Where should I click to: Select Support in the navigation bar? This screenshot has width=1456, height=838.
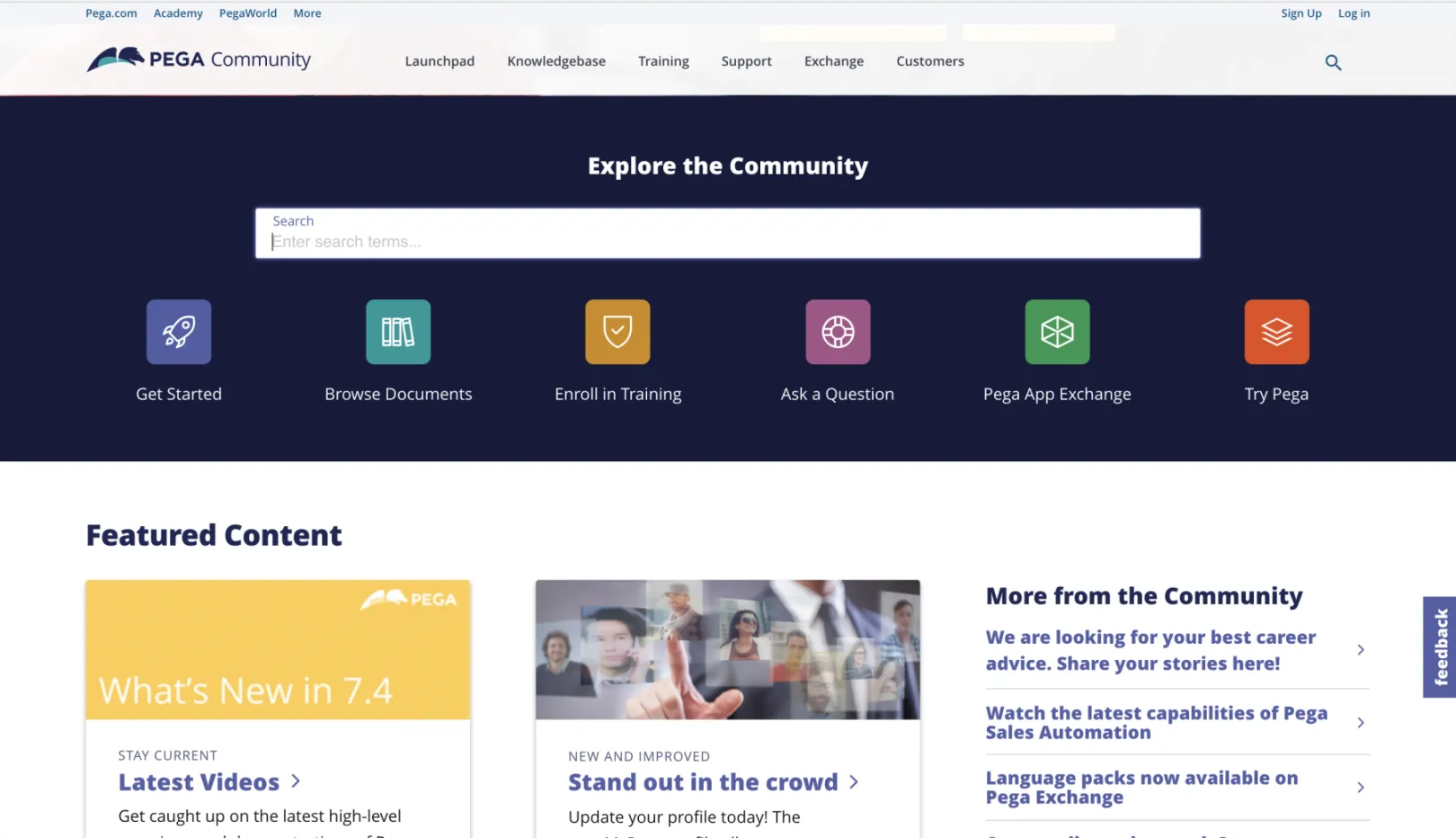[746, 61]
